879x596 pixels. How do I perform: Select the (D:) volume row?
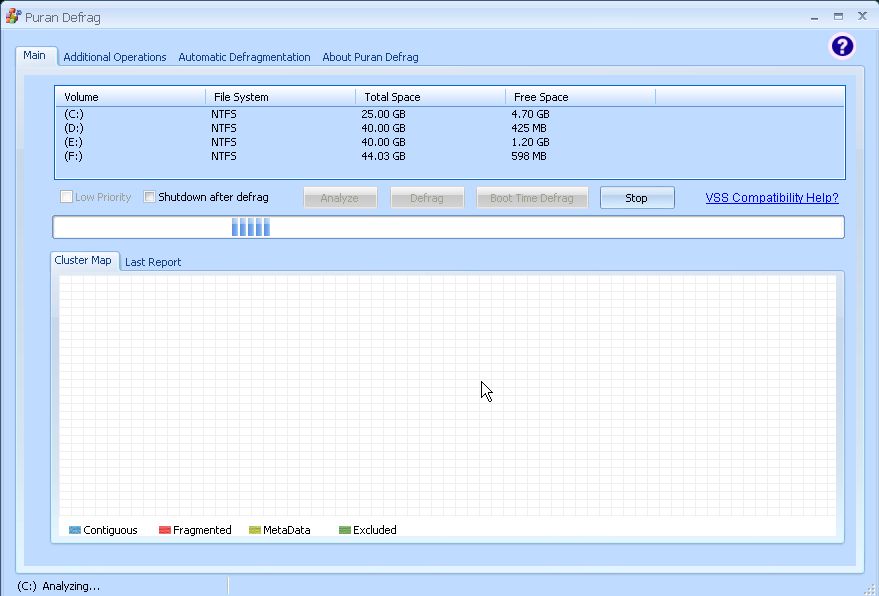(x=450, y=128)
